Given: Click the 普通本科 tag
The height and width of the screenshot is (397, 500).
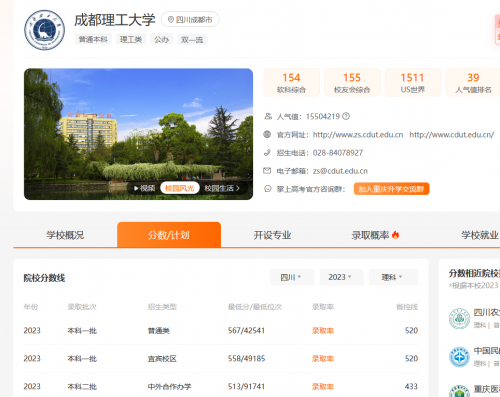Looking at the screenshot, I should coord(93,40).
